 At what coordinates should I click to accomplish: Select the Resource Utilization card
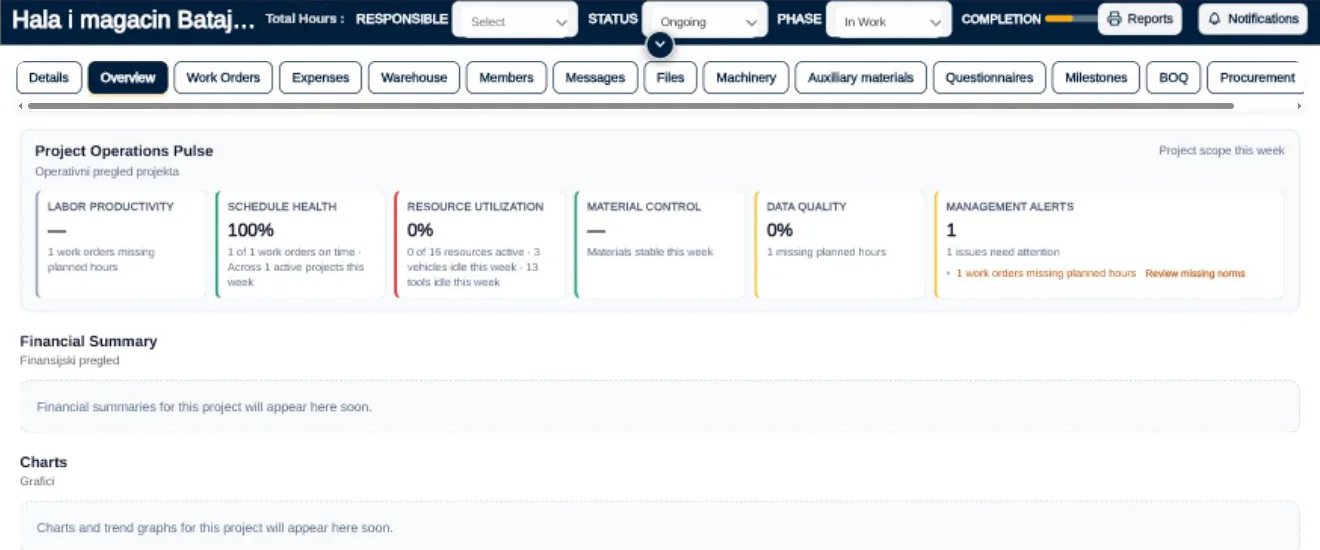coord(480,245)
